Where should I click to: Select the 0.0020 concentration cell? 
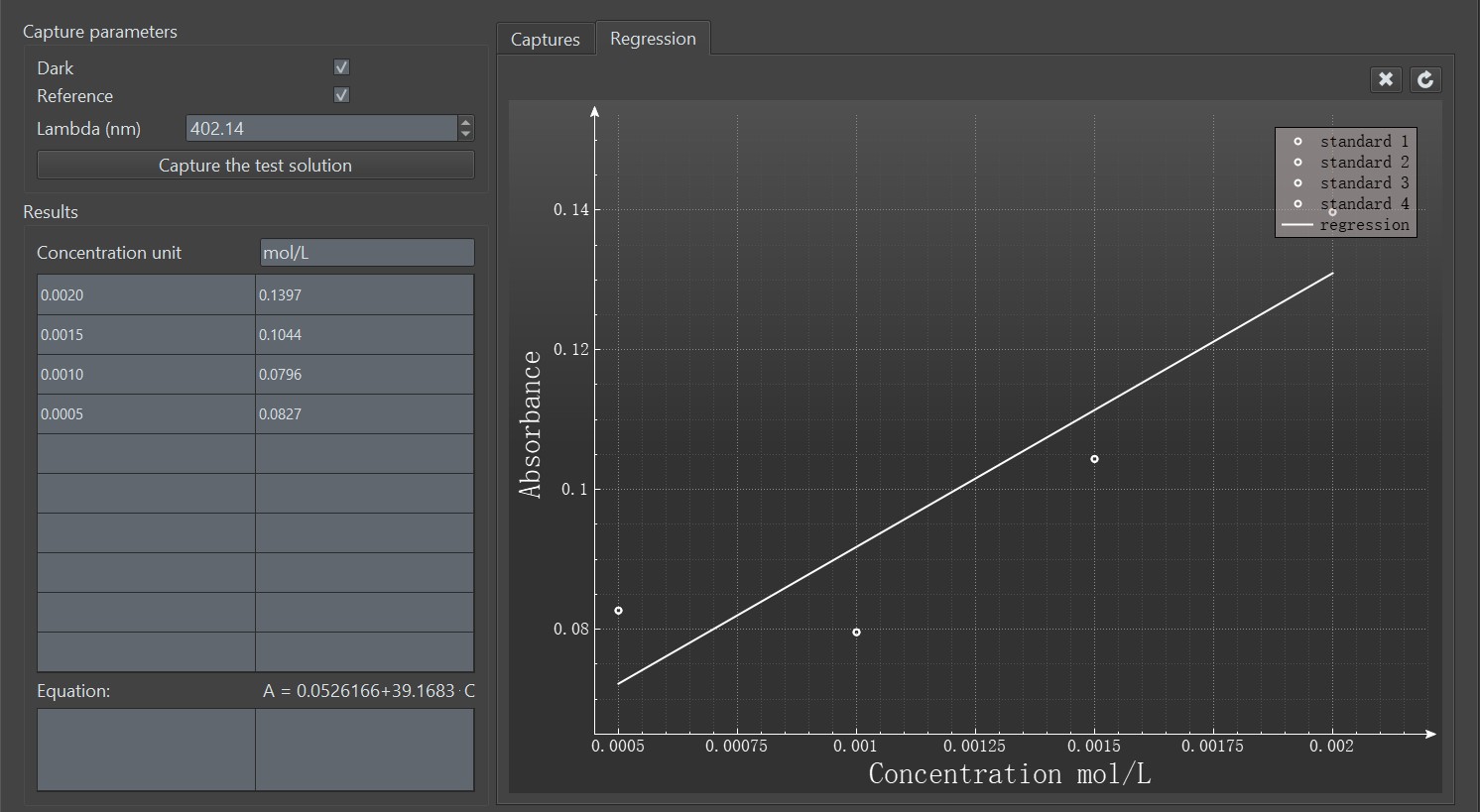pos(146,295)
